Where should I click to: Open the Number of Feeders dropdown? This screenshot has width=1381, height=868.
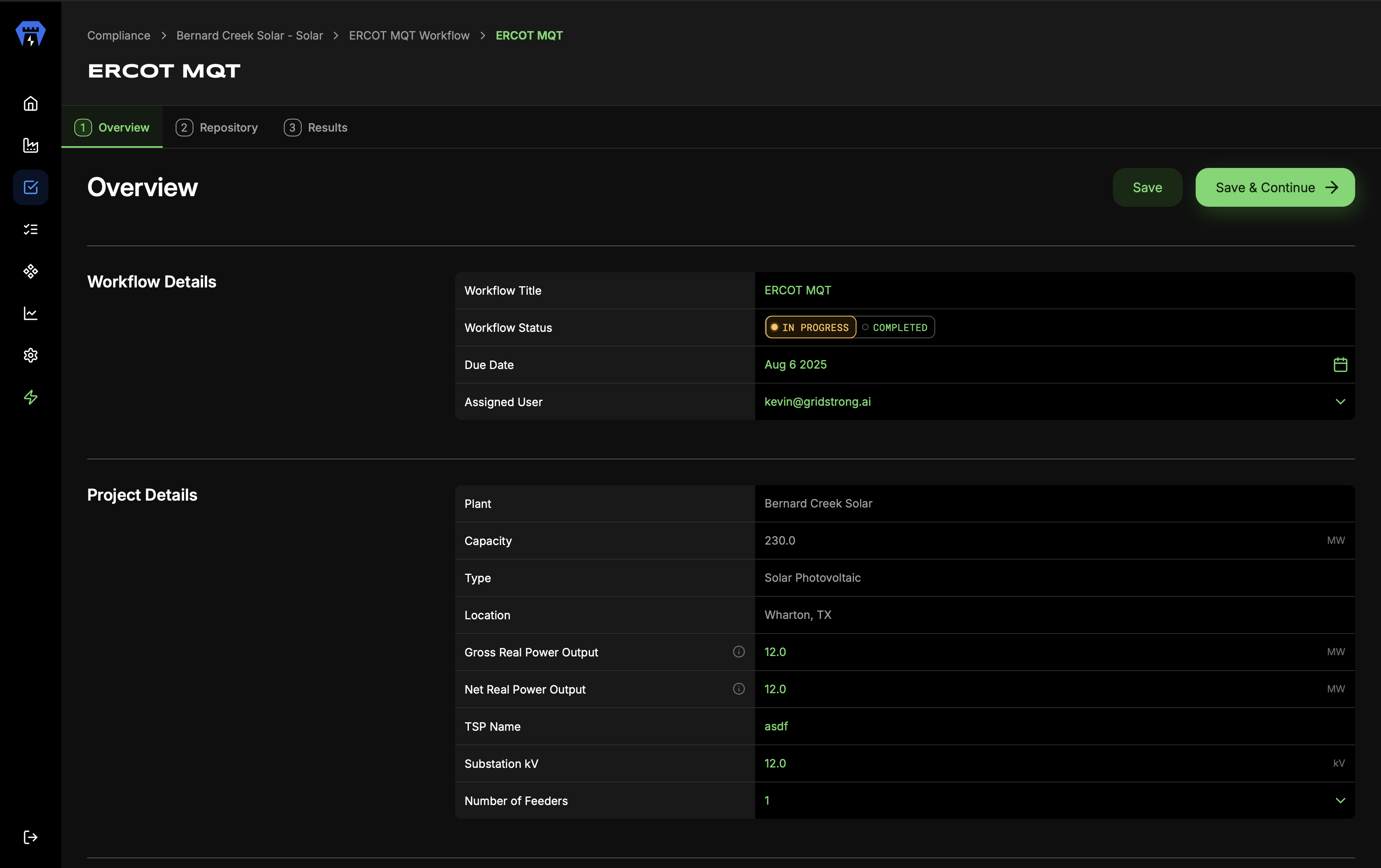1340,800
